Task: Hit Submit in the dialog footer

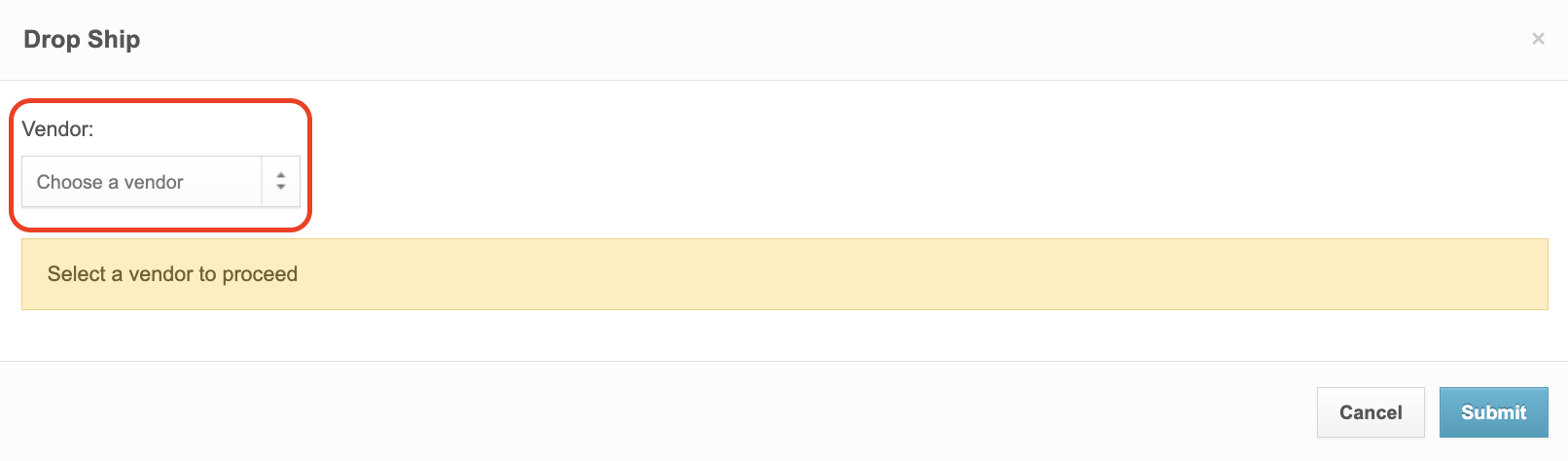Action: tap(1493, 412)
